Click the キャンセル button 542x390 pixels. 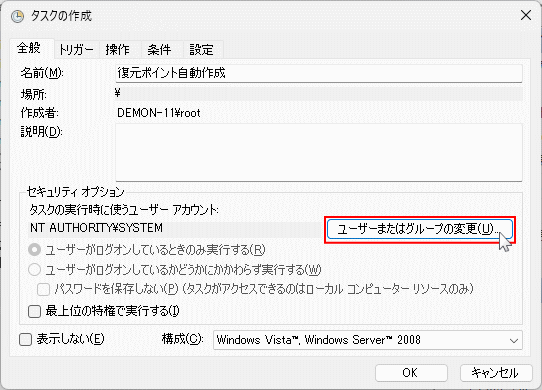pyautogui.click(x=496, y=373)
